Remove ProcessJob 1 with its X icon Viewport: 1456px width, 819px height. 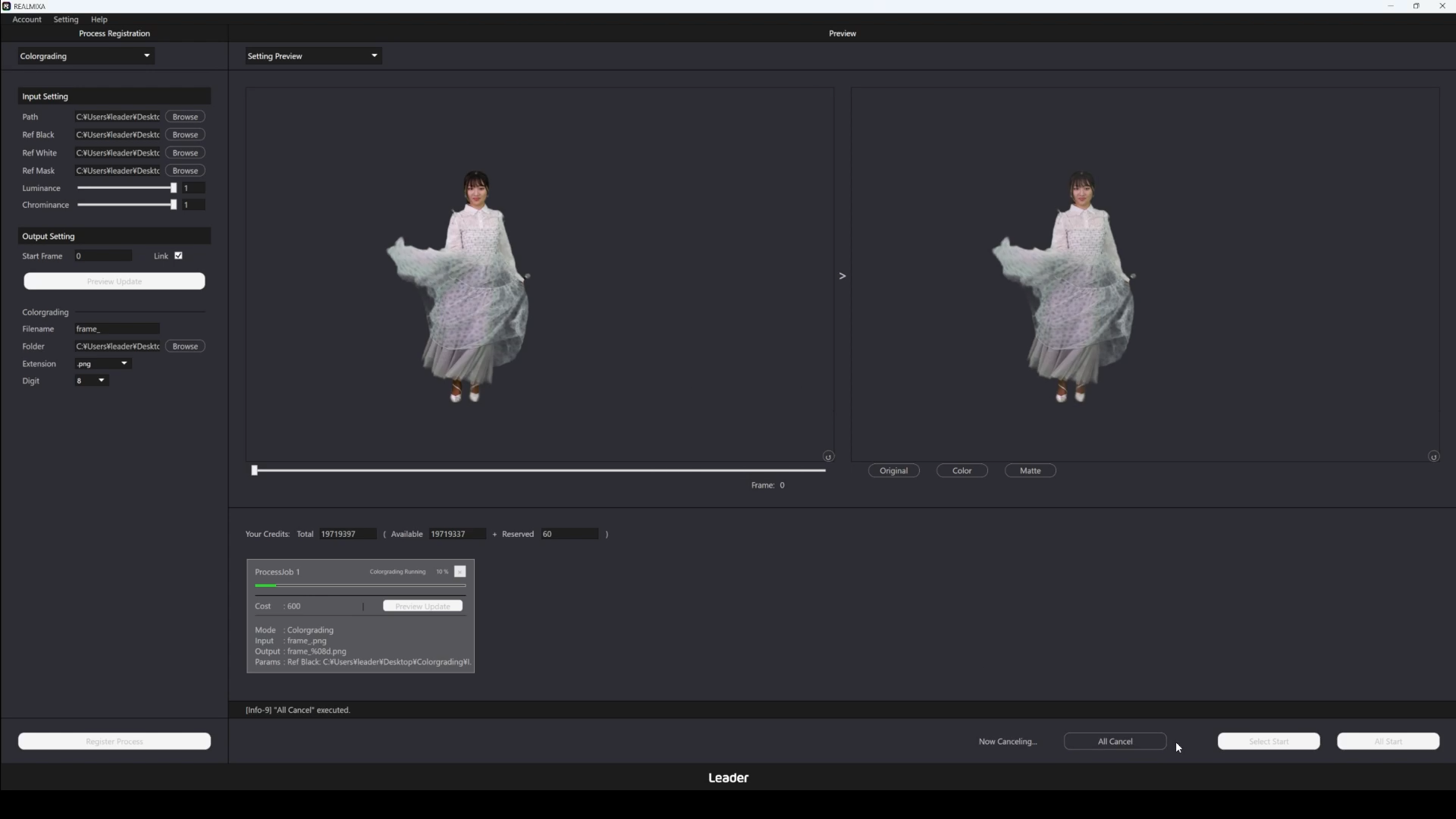pyautogui.click(x=460, y=572)
